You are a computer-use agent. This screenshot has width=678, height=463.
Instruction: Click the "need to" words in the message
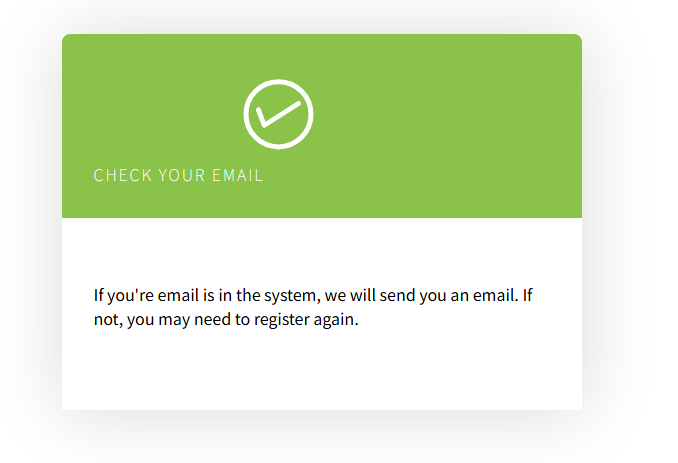click(222, 320)
